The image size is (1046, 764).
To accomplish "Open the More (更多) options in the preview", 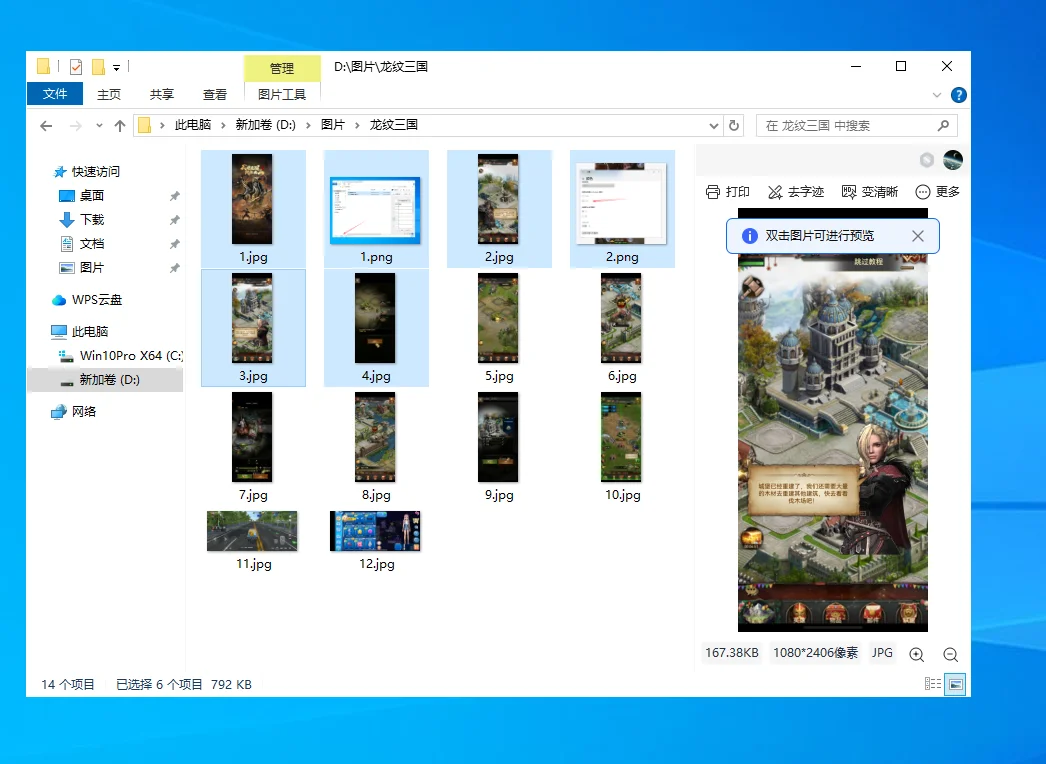I will tap(937, 192).
